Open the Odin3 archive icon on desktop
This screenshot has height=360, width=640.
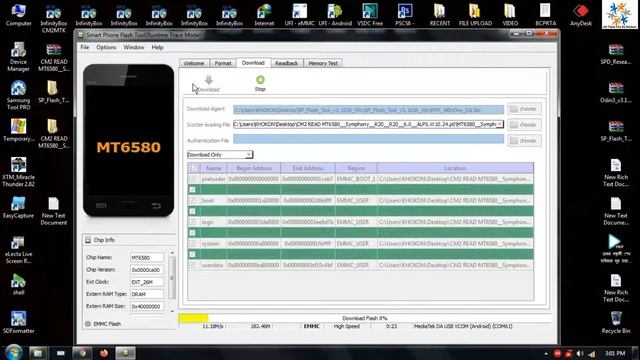pos(616,92)
